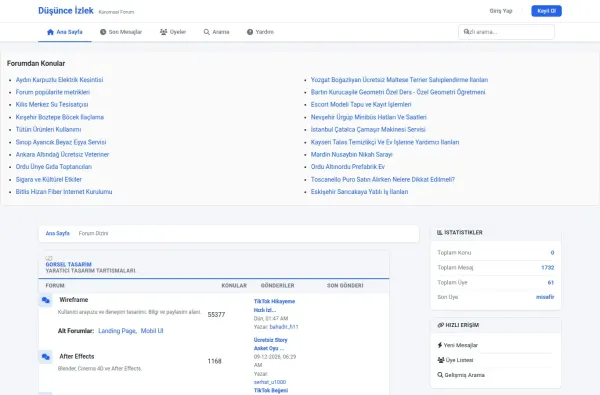Open the TikTok Beğeni last post link
The width and height of the screenshot is (600, 395).
point(271,390)
